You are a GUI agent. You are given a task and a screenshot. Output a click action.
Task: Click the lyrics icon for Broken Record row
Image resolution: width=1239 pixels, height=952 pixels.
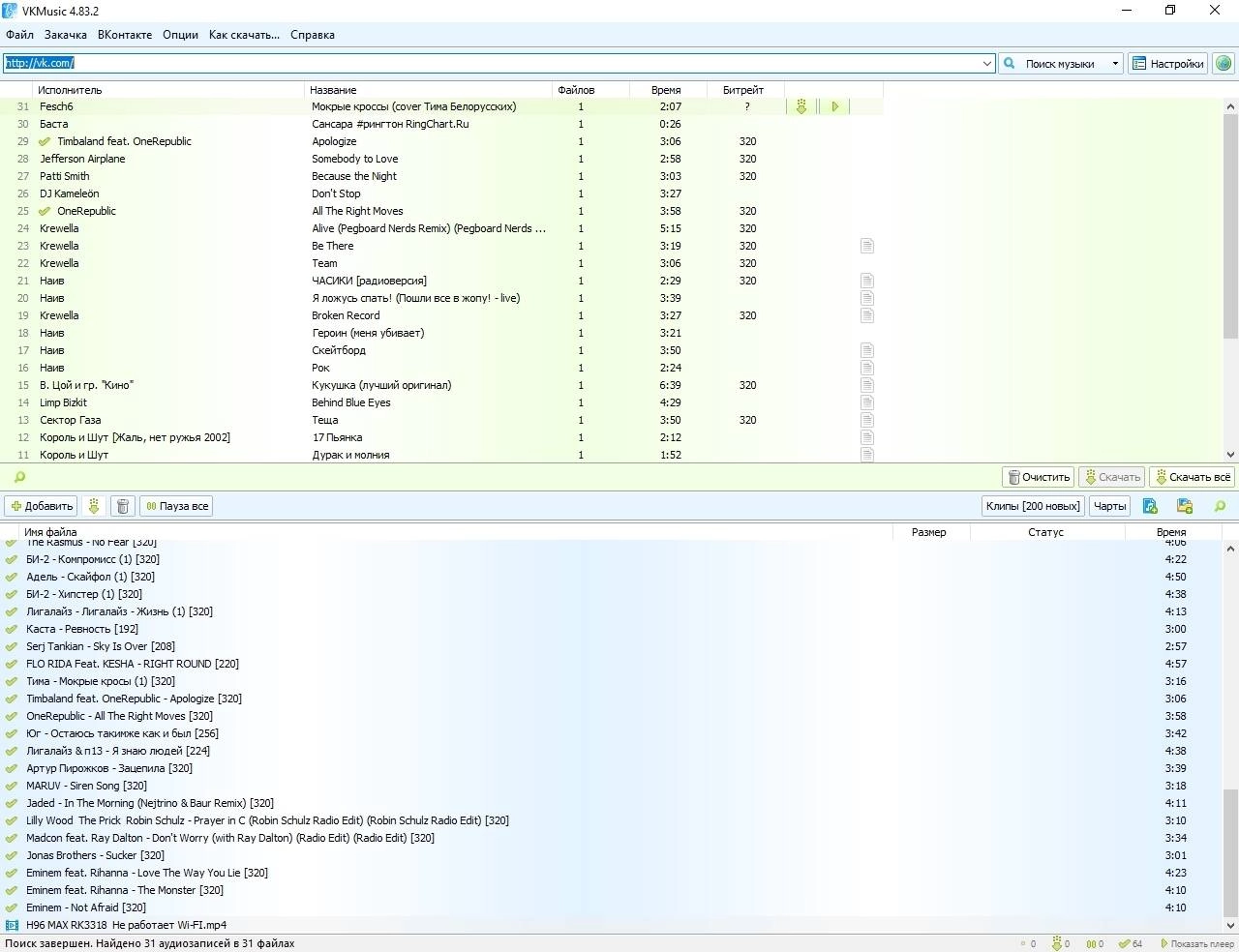[x=867, y=315]
